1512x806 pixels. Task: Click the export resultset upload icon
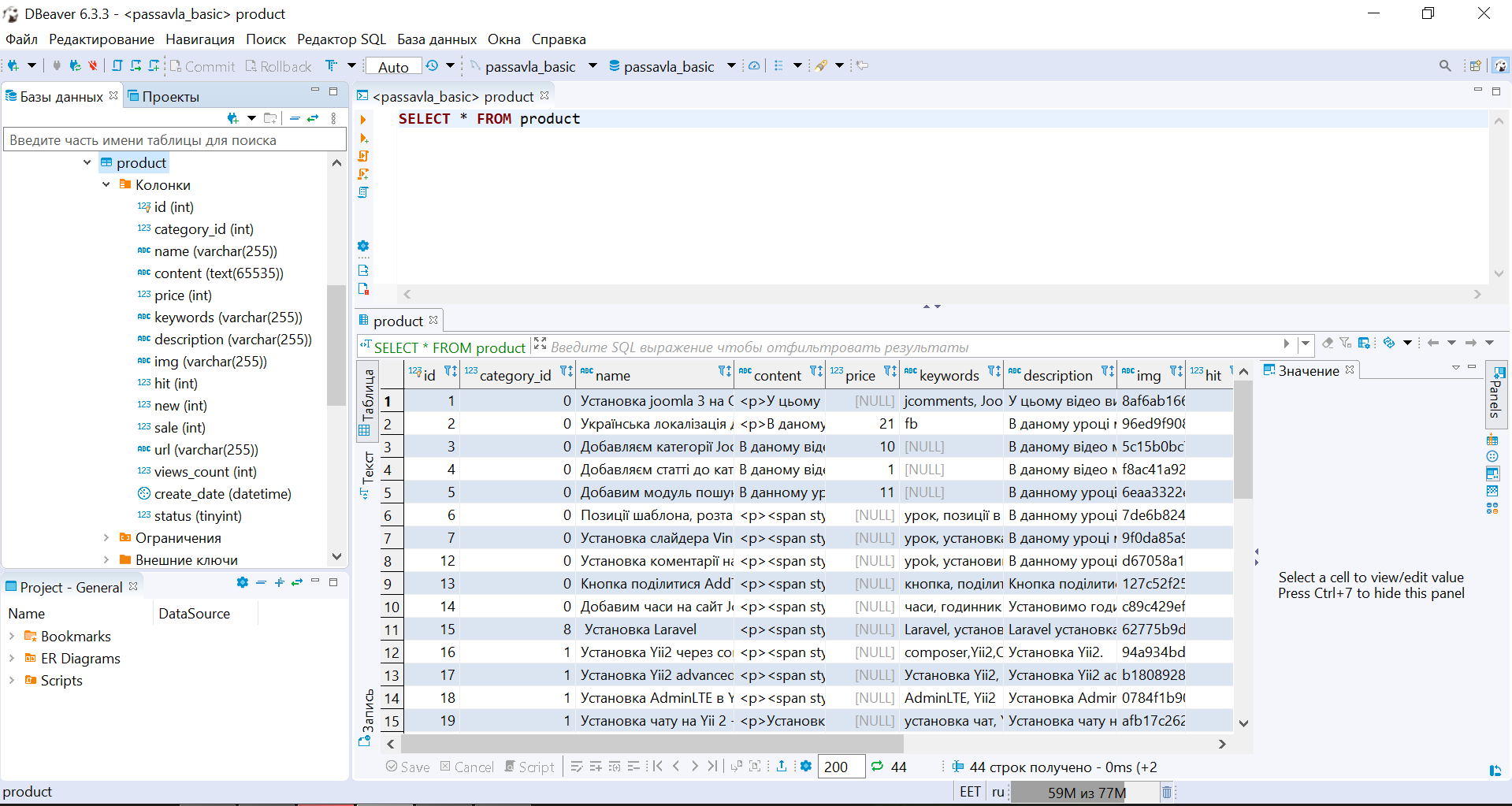pyautogui.click(x=782, y=766)
